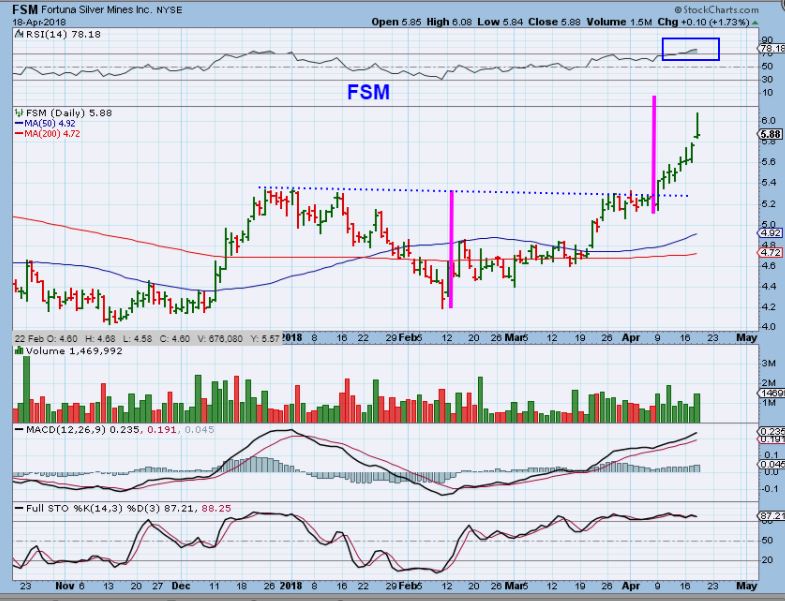Click the 'MA(50) 4.92' legend text

[50, 123]
